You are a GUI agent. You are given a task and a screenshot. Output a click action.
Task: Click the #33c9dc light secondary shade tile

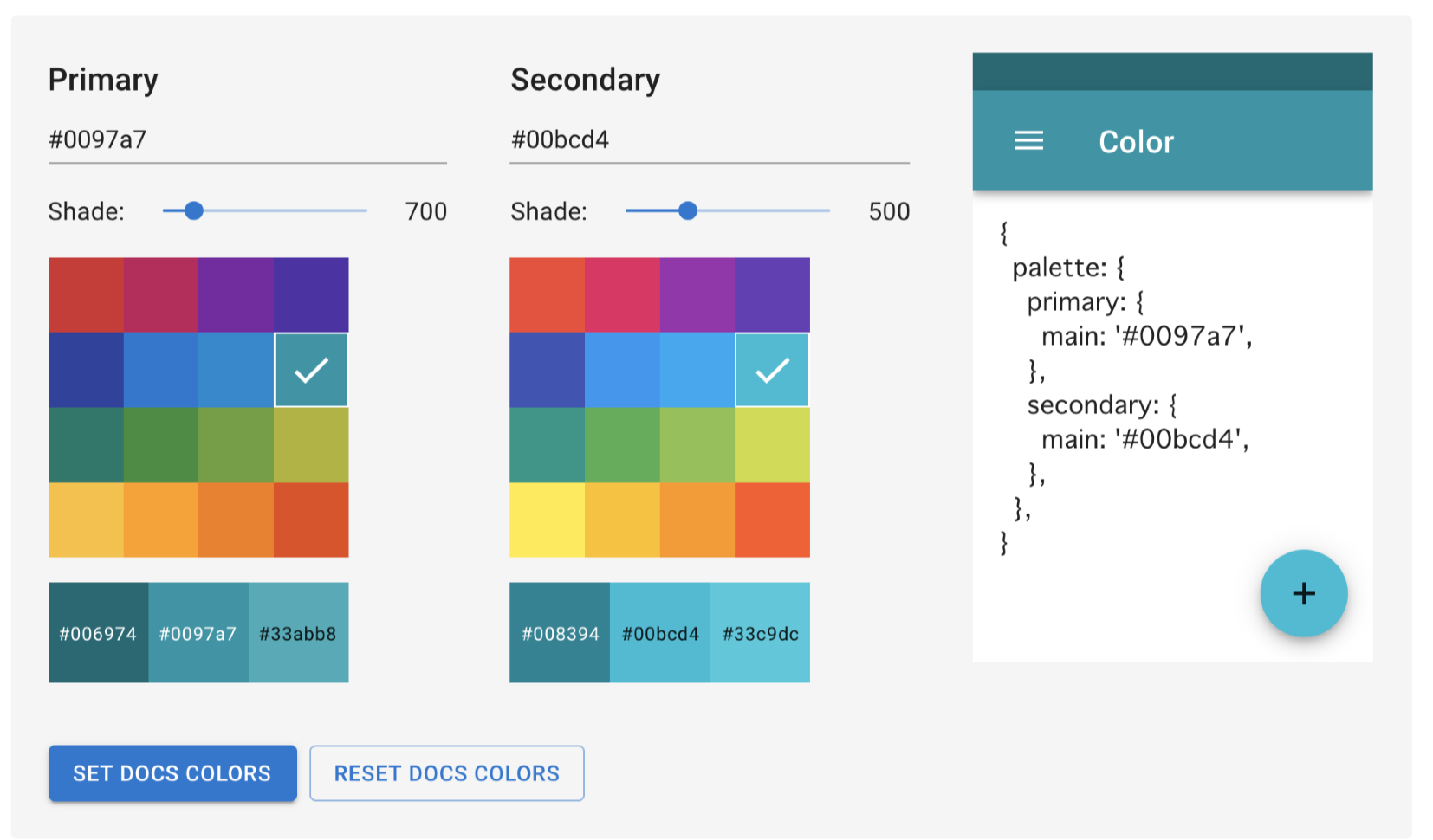(x=760, y=632)
